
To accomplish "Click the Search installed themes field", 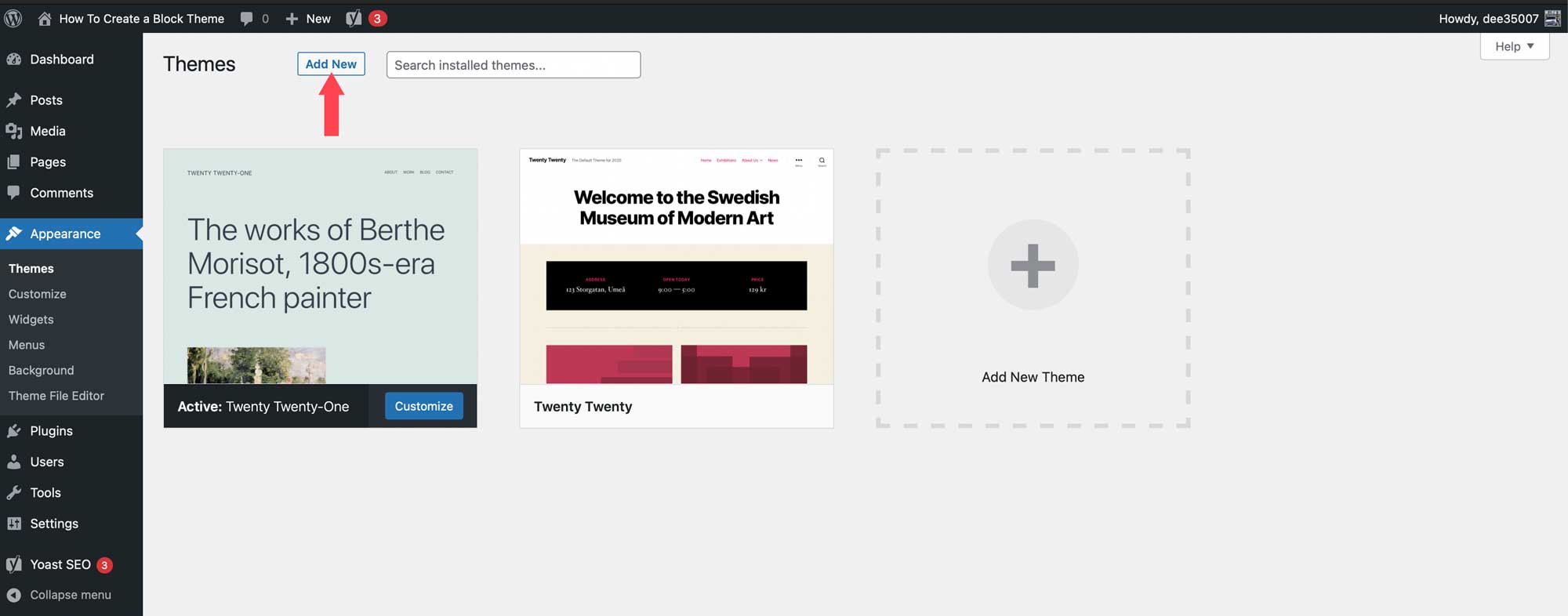I will click(x=514, y=65).
